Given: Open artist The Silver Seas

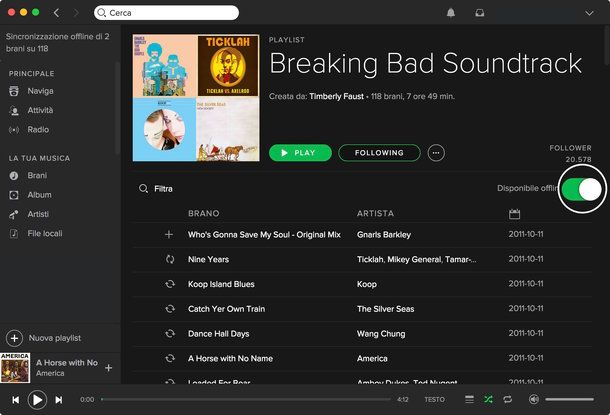Looking at the screenshot, I should tap(386, 309).
